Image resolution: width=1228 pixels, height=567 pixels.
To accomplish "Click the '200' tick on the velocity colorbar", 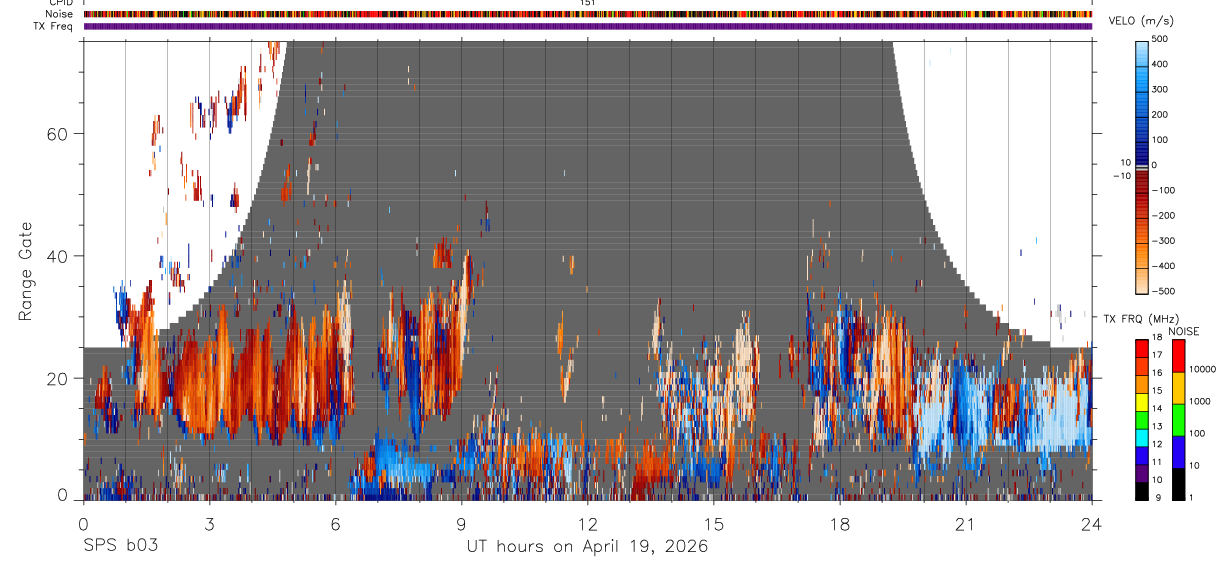I will 1162,114.
